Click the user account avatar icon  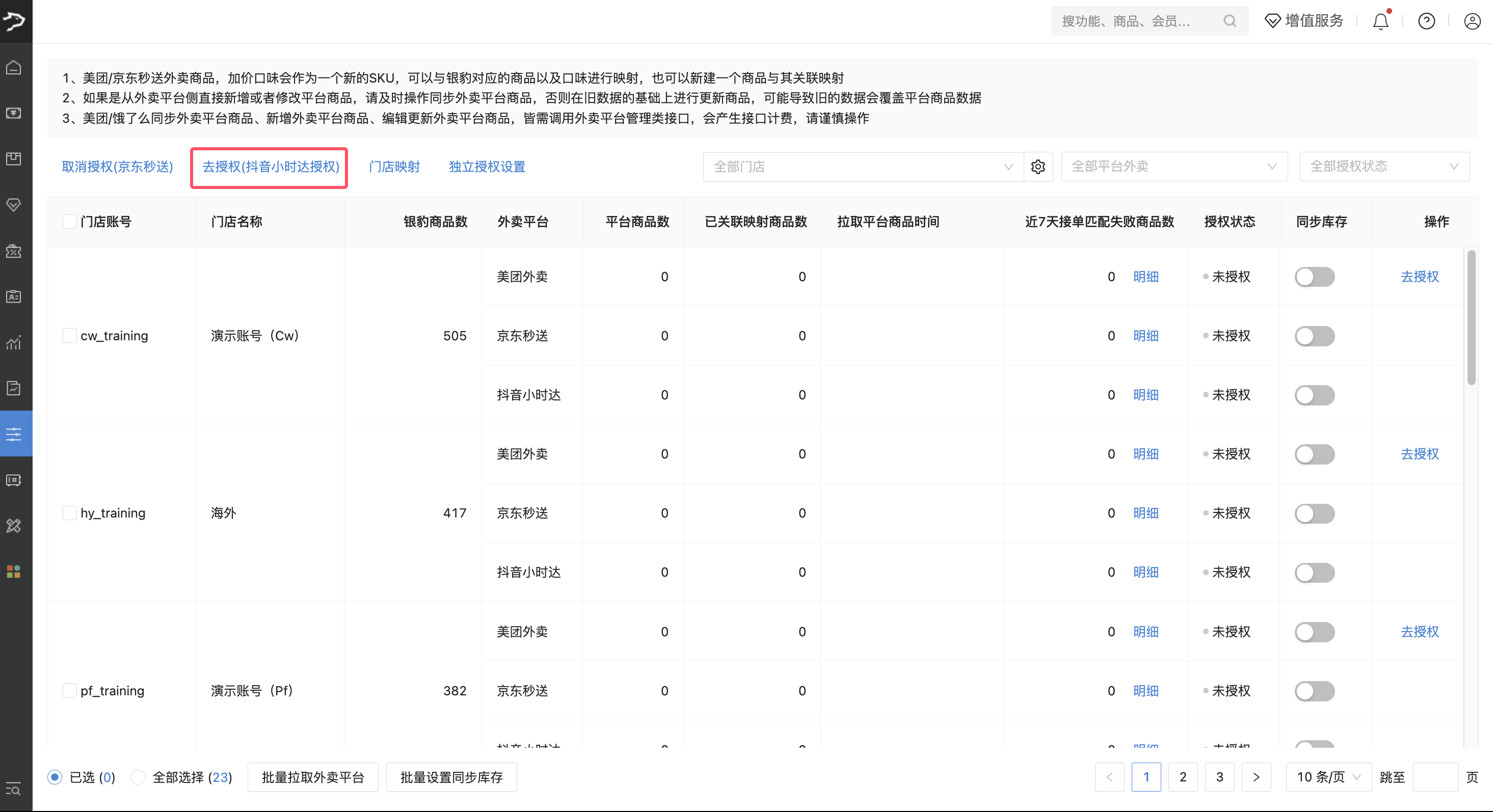[1472, 21]
